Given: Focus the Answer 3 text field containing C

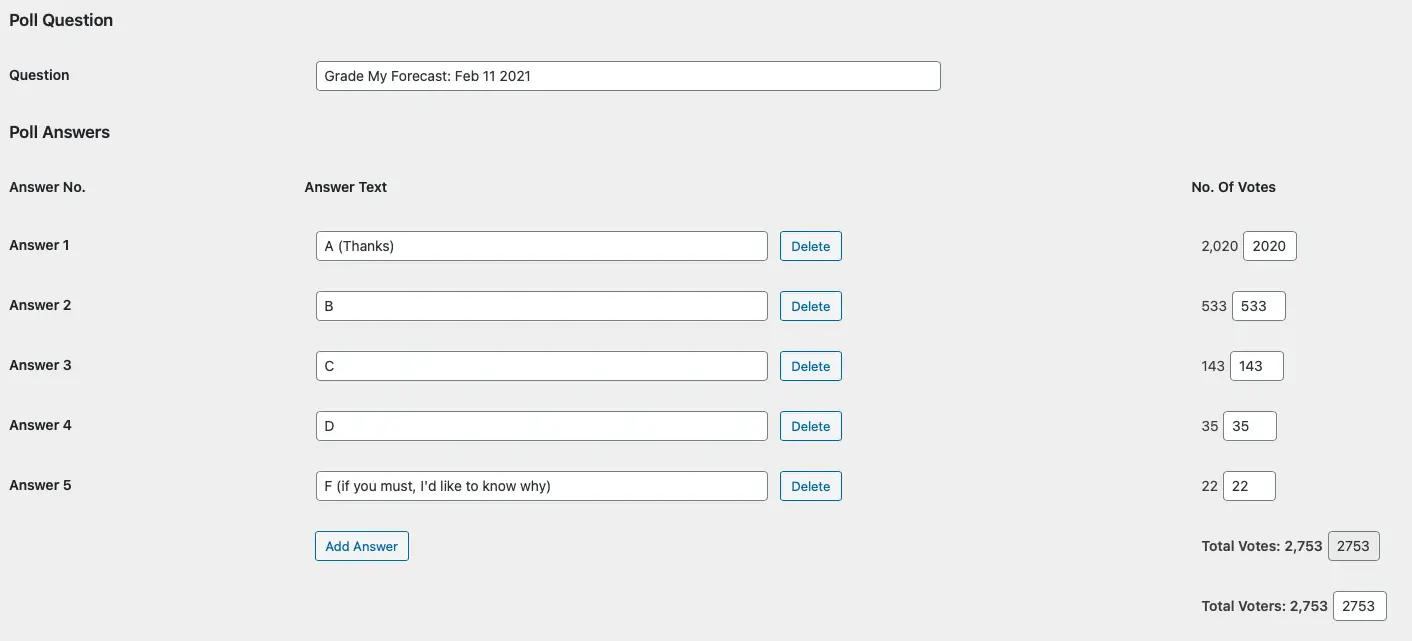Looking at the screenshot, I should point(542,366).
